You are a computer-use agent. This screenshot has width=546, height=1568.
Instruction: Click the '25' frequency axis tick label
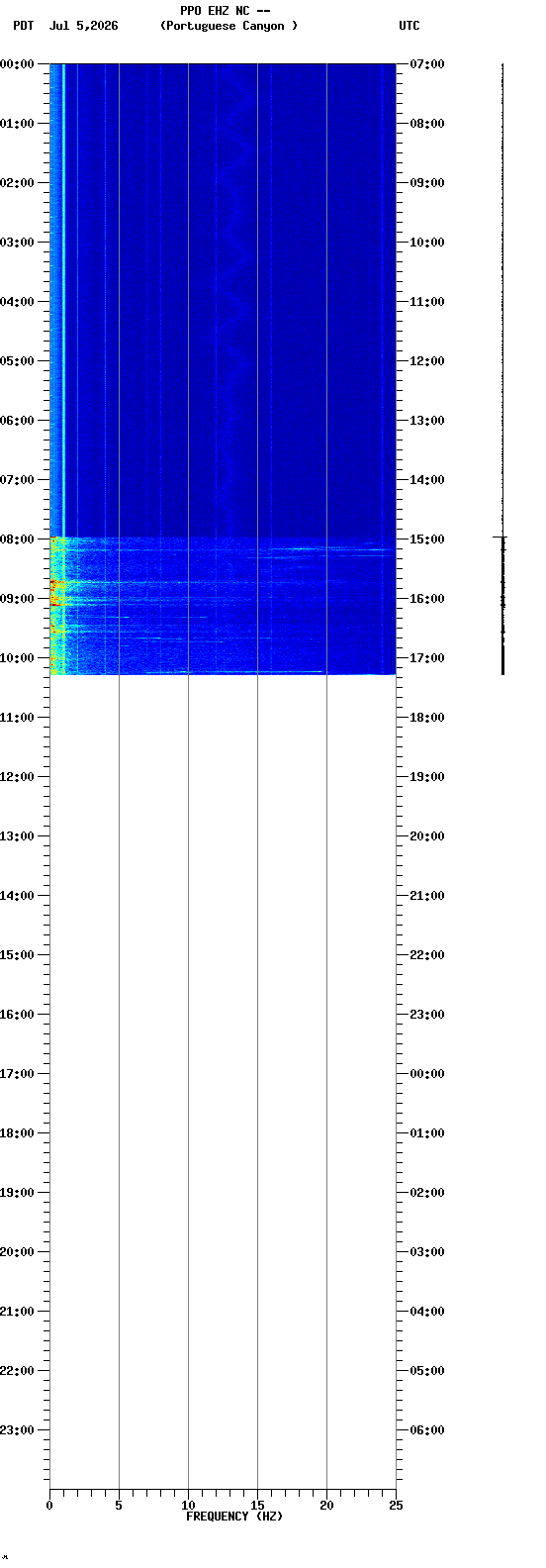pyautogui.click(x=396, y=1506)
